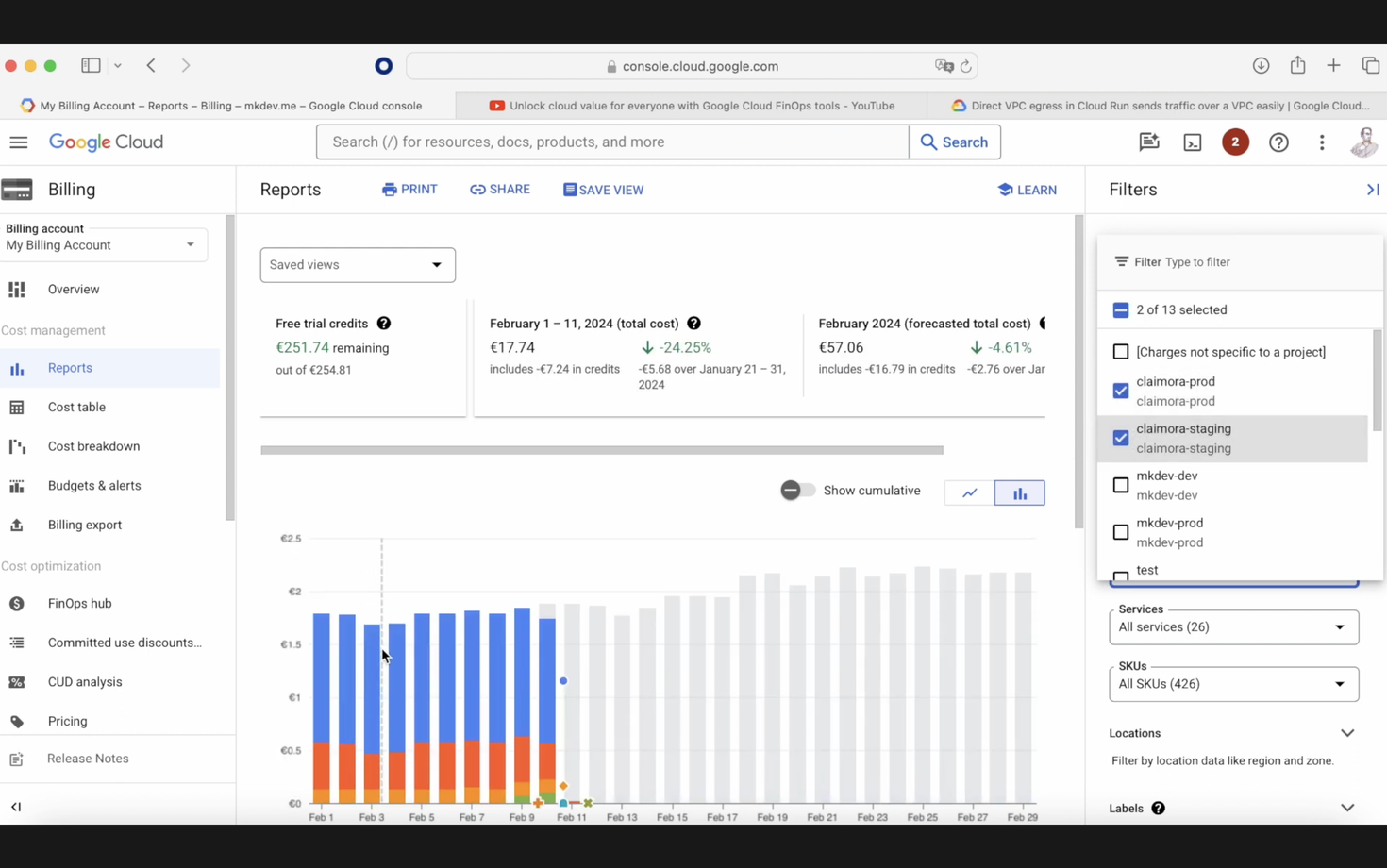Switch to Direct VPC egress tab

[1159, 106]
